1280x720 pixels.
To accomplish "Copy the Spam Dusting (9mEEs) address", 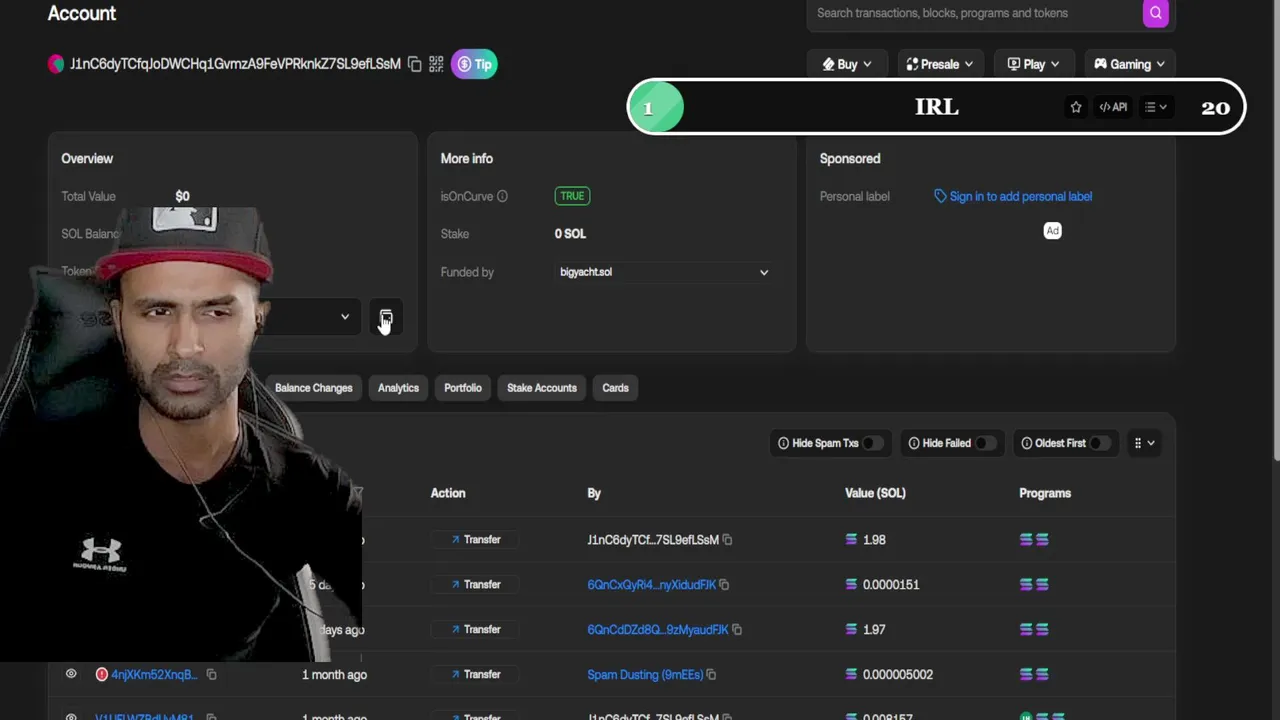I will (x=711, y=675).
